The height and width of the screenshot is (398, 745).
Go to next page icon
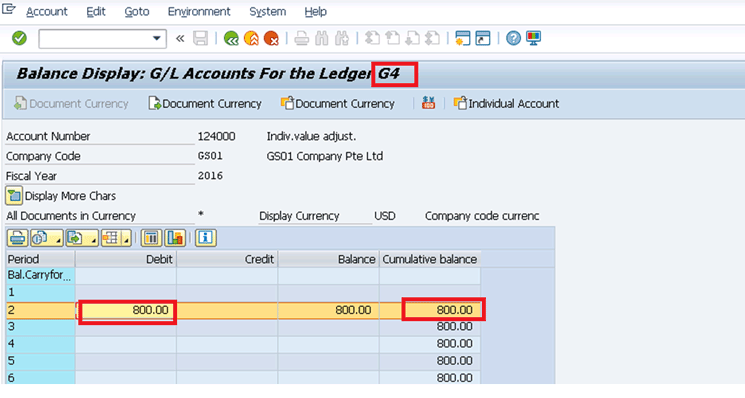[412, 38]
